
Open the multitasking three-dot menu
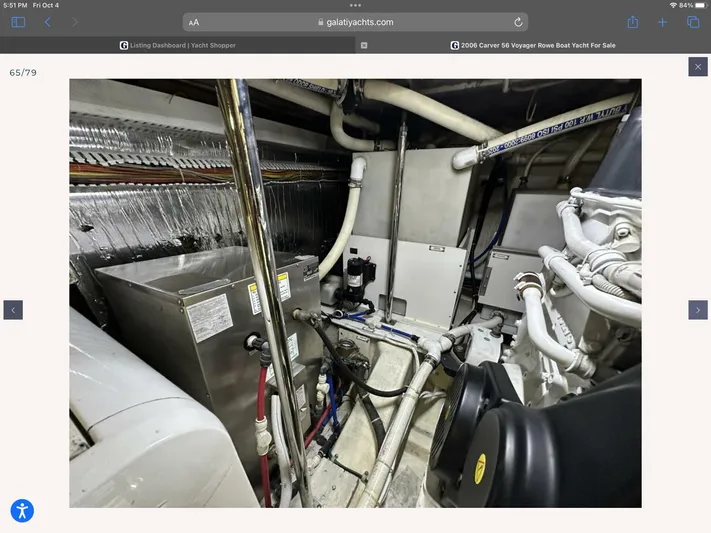pos(355,5)
